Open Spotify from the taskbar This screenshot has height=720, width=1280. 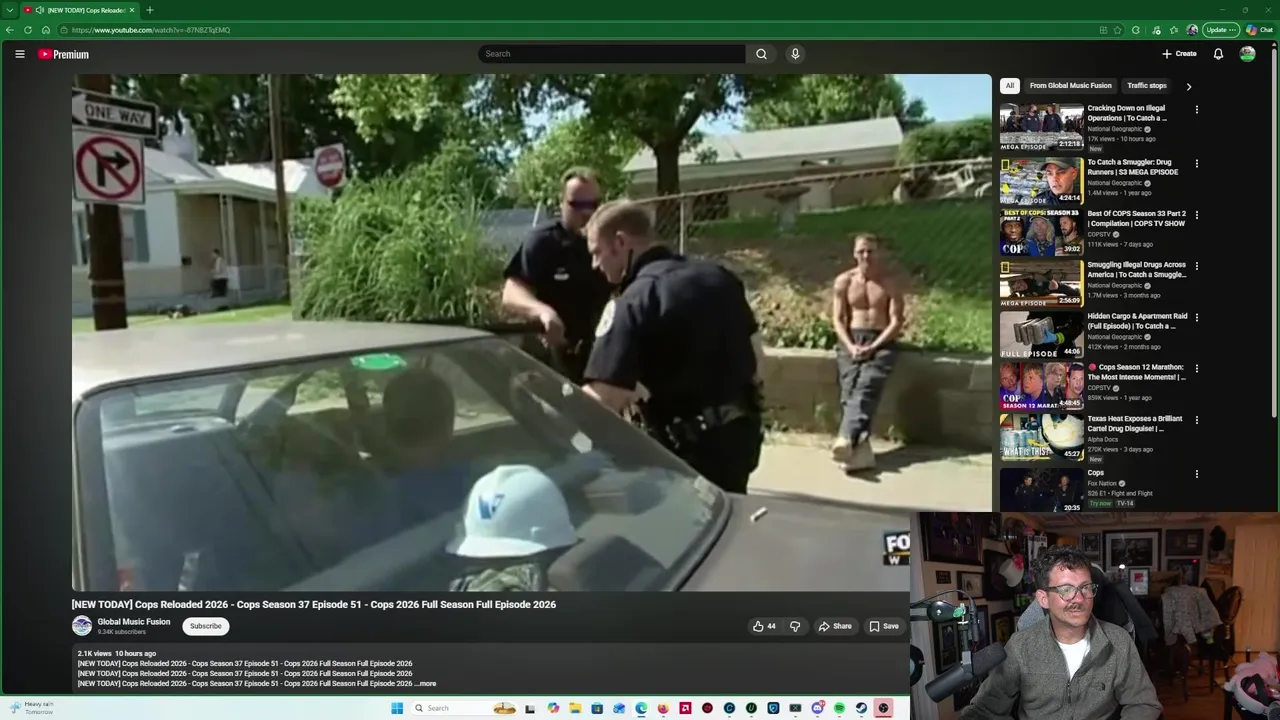(839, 708)
